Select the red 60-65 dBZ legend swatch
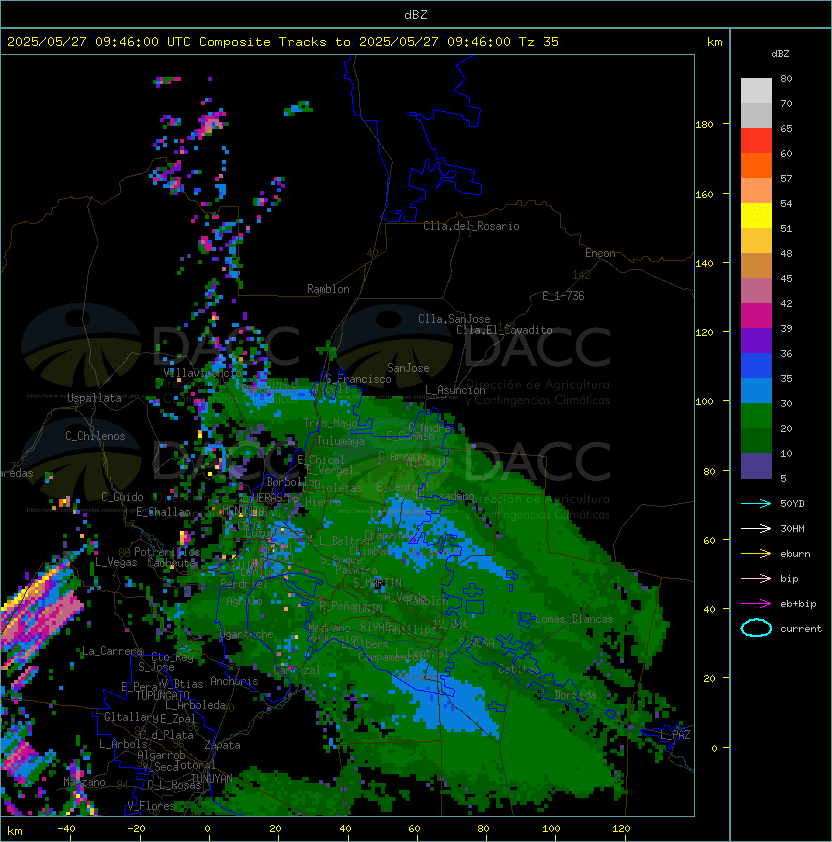The width and height of the screenshot is (832, 842). [x=756, y=141]
